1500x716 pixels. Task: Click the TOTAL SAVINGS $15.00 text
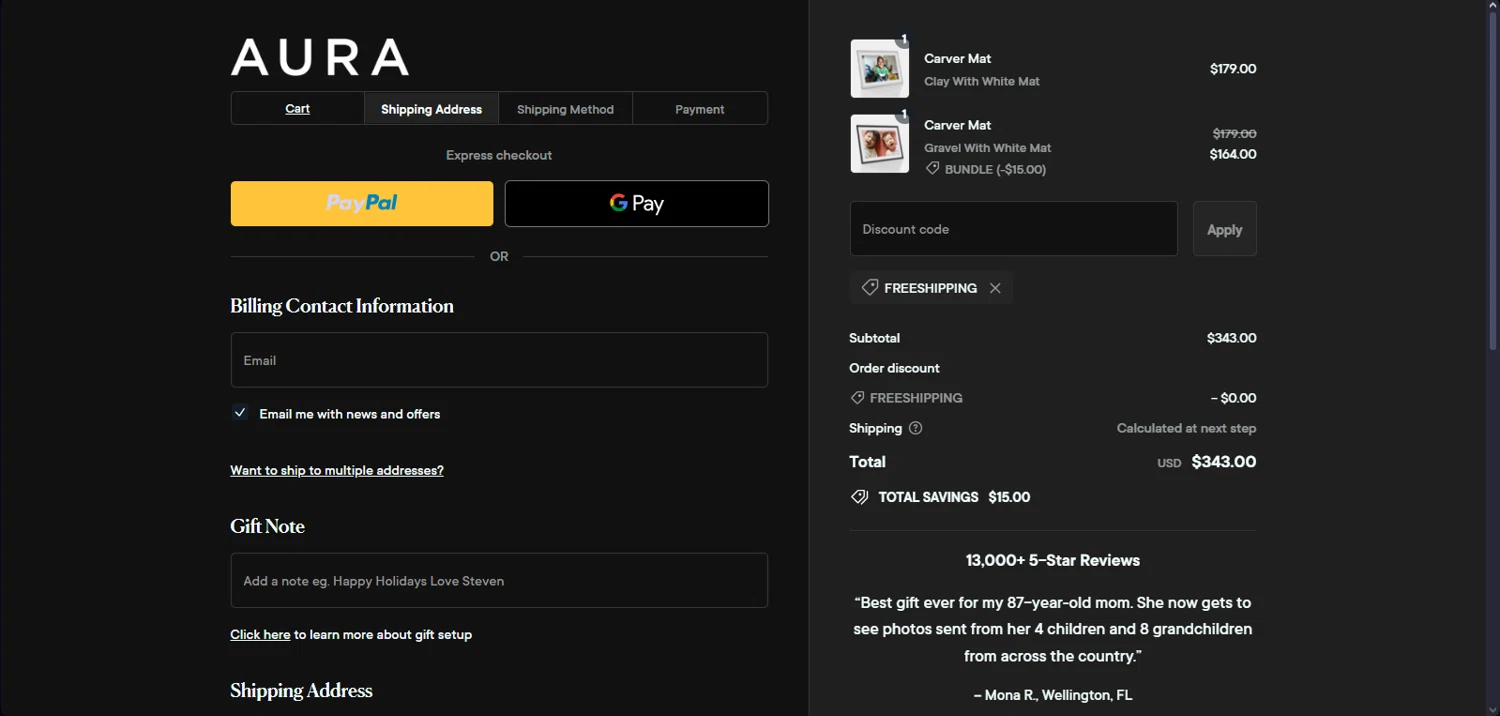click(954, 497)
